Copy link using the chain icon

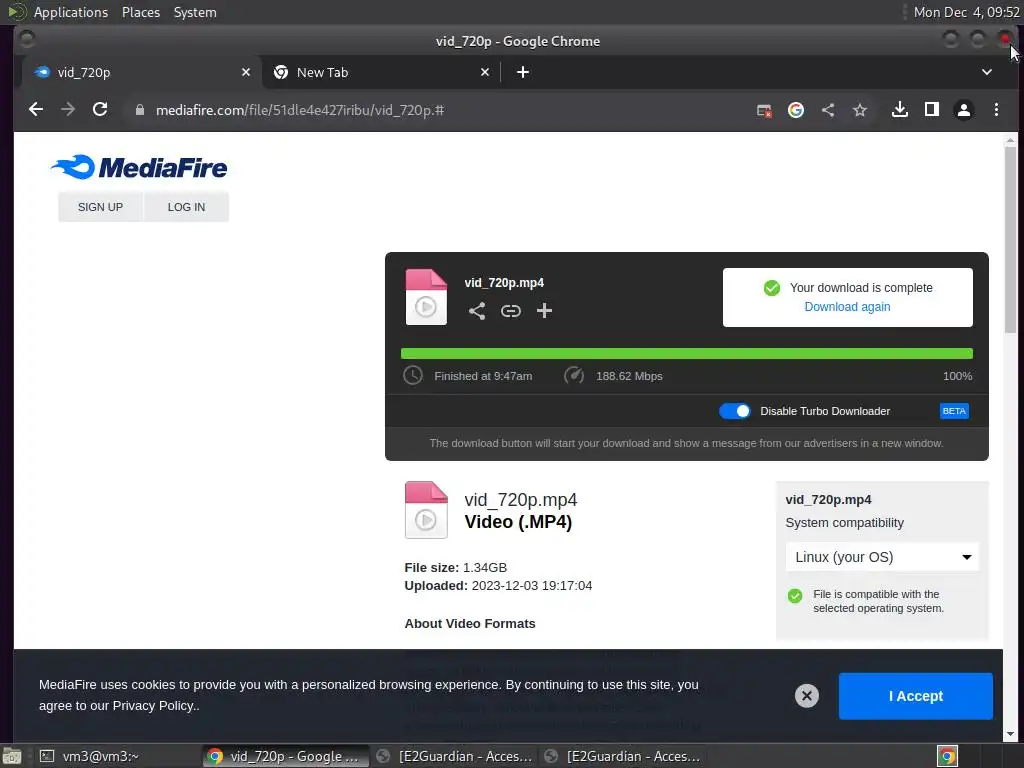(511, 311)
